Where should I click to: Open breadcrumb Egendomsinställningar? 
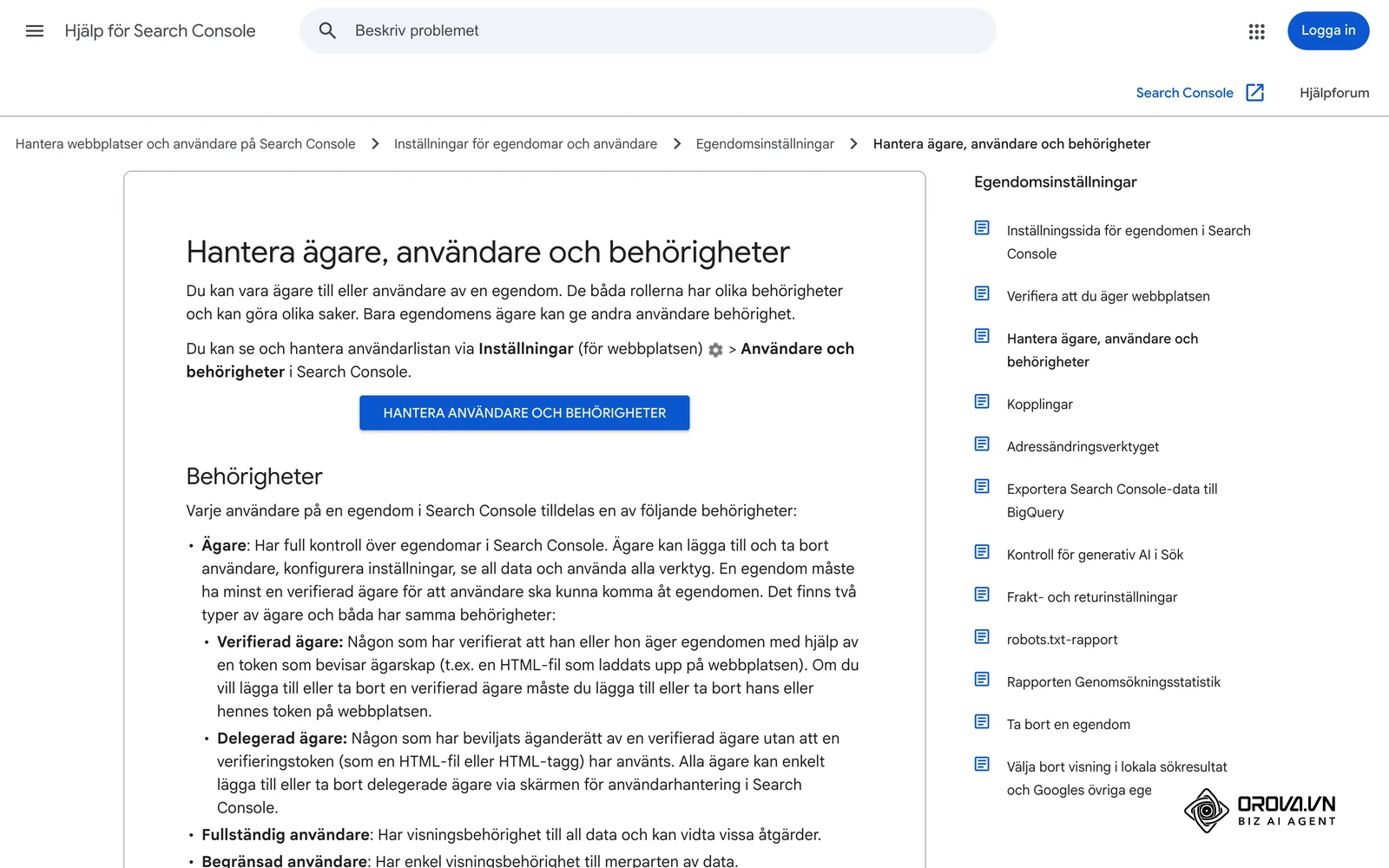tap(765, 144)
